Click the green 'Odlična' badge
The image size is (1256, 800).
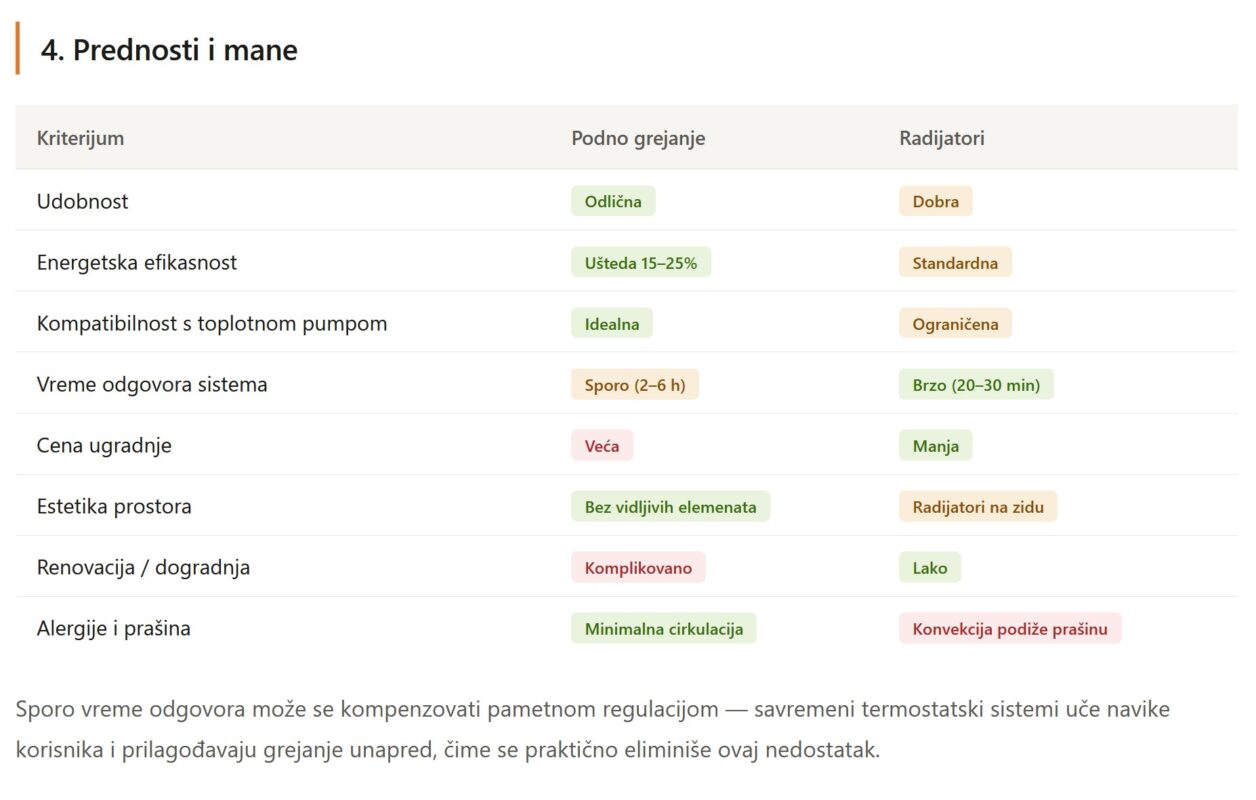(x=613, y=201)
